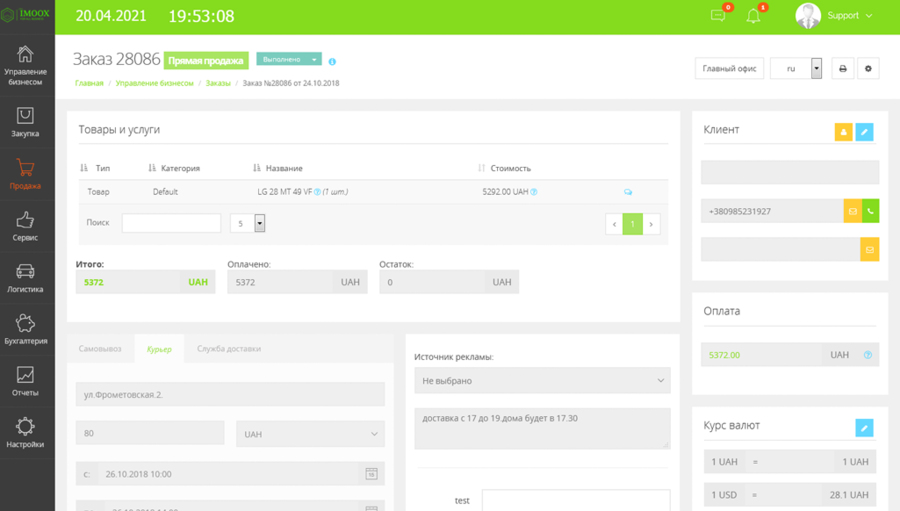The image size is (900, 511).
Task: Open the messages chat icon in header
Action: click(x=718, y=16)
